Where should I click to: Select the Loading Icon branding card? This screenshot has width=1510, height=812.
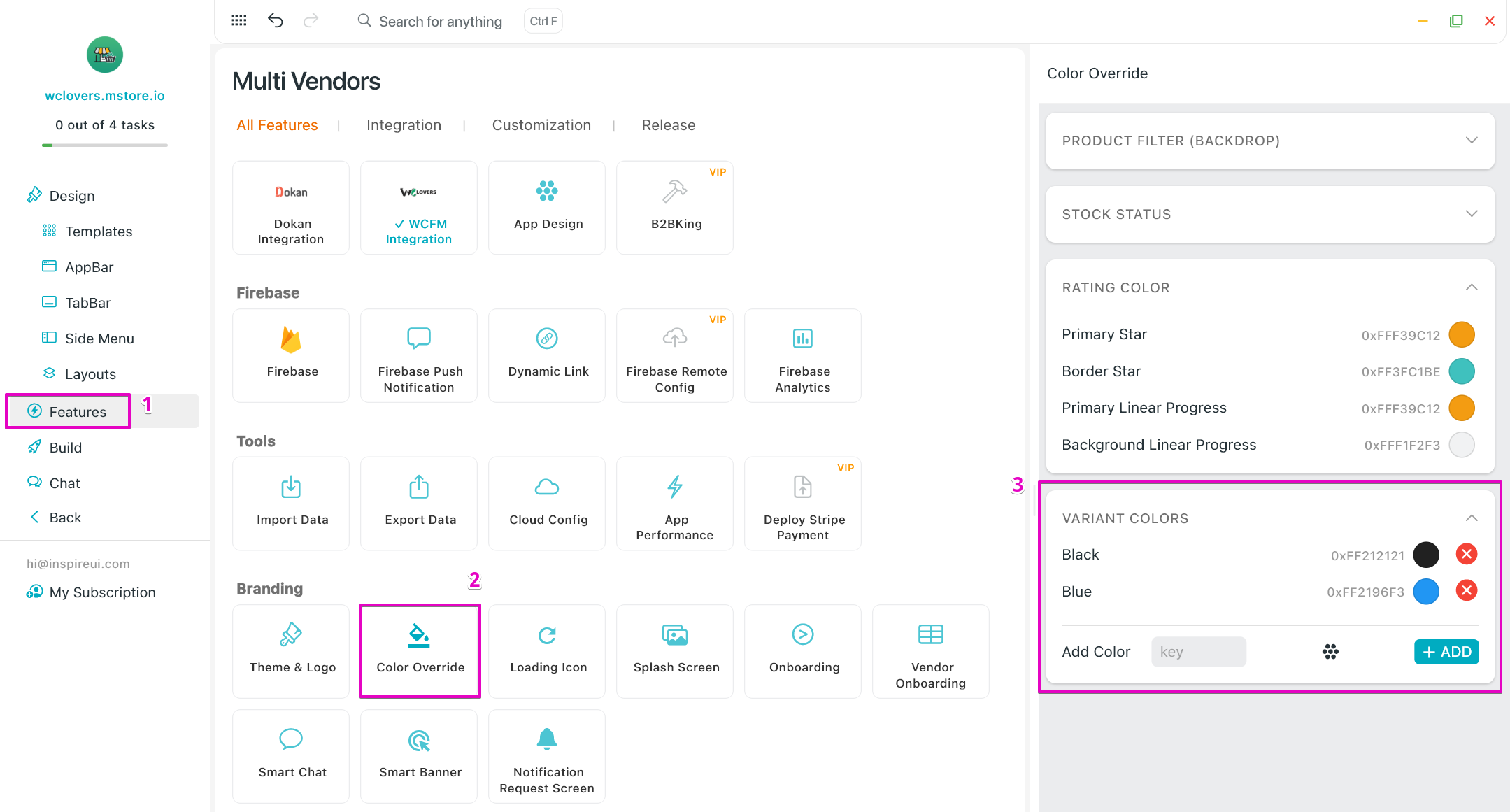coord(547,650)
